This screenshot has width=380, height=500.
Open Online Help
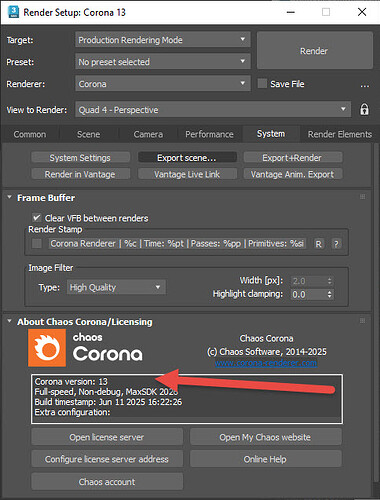[266, 459]
